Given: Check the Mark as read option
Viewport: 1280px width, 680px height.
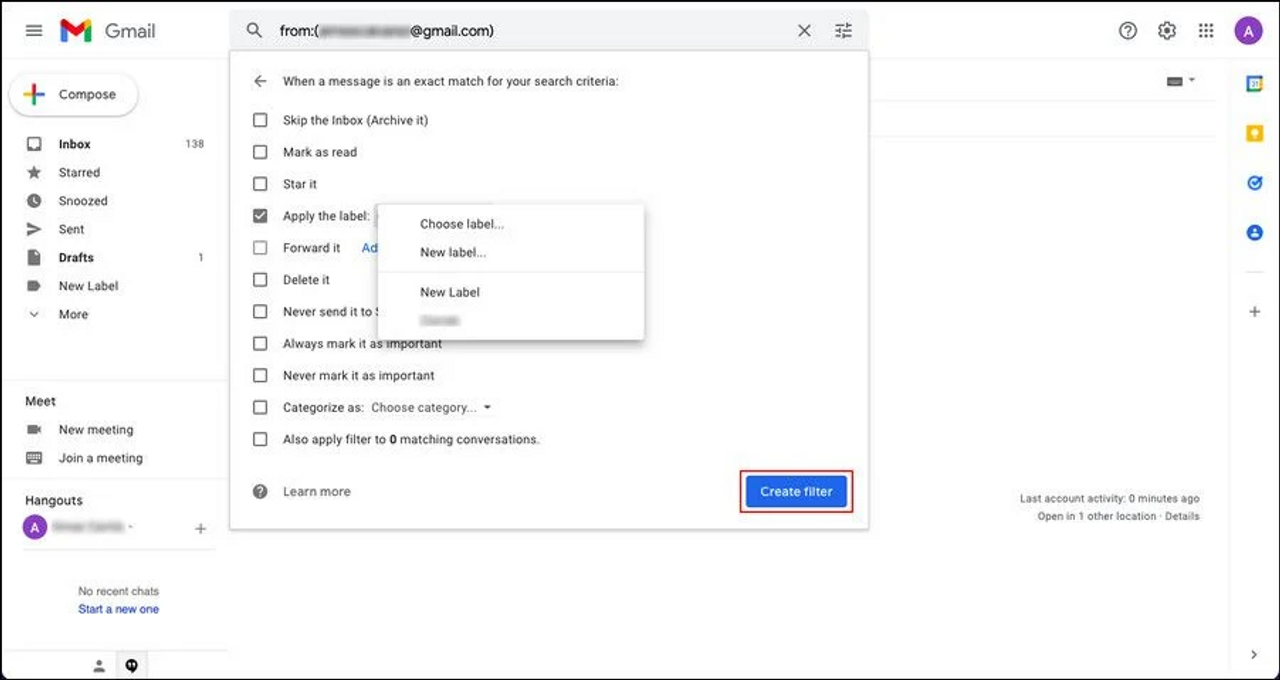Looking at the screenshot, I should [x=260, y=152].
